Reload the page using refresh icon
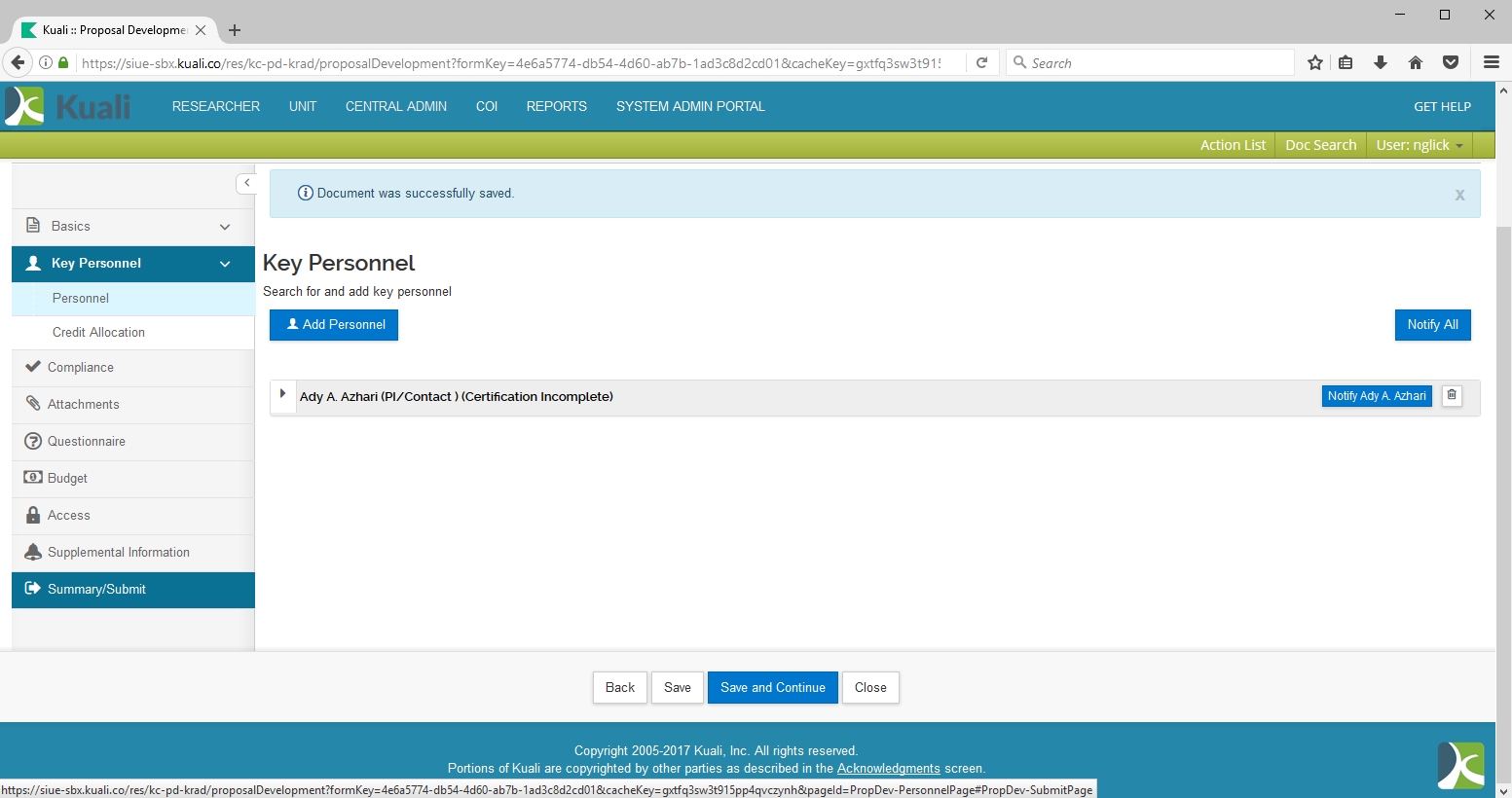1512x798 pixels. [982, 63]
